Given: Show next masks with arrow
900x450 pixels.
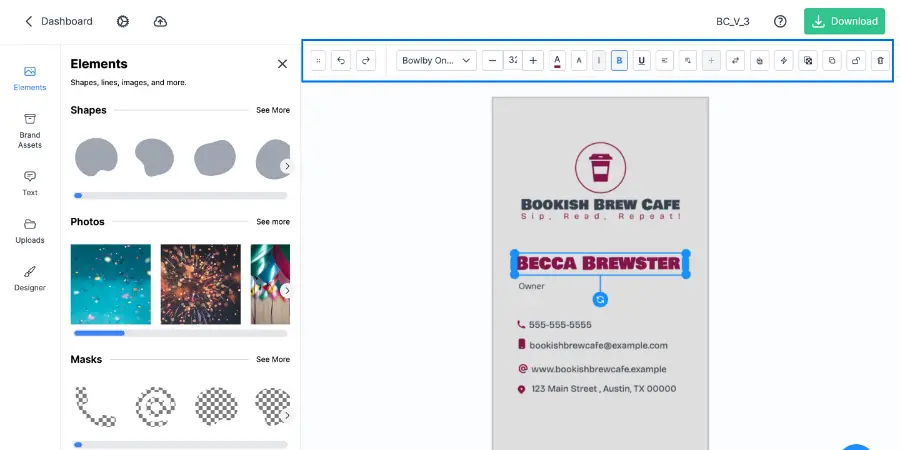Looking at the screenshot, I should (287, 416).
